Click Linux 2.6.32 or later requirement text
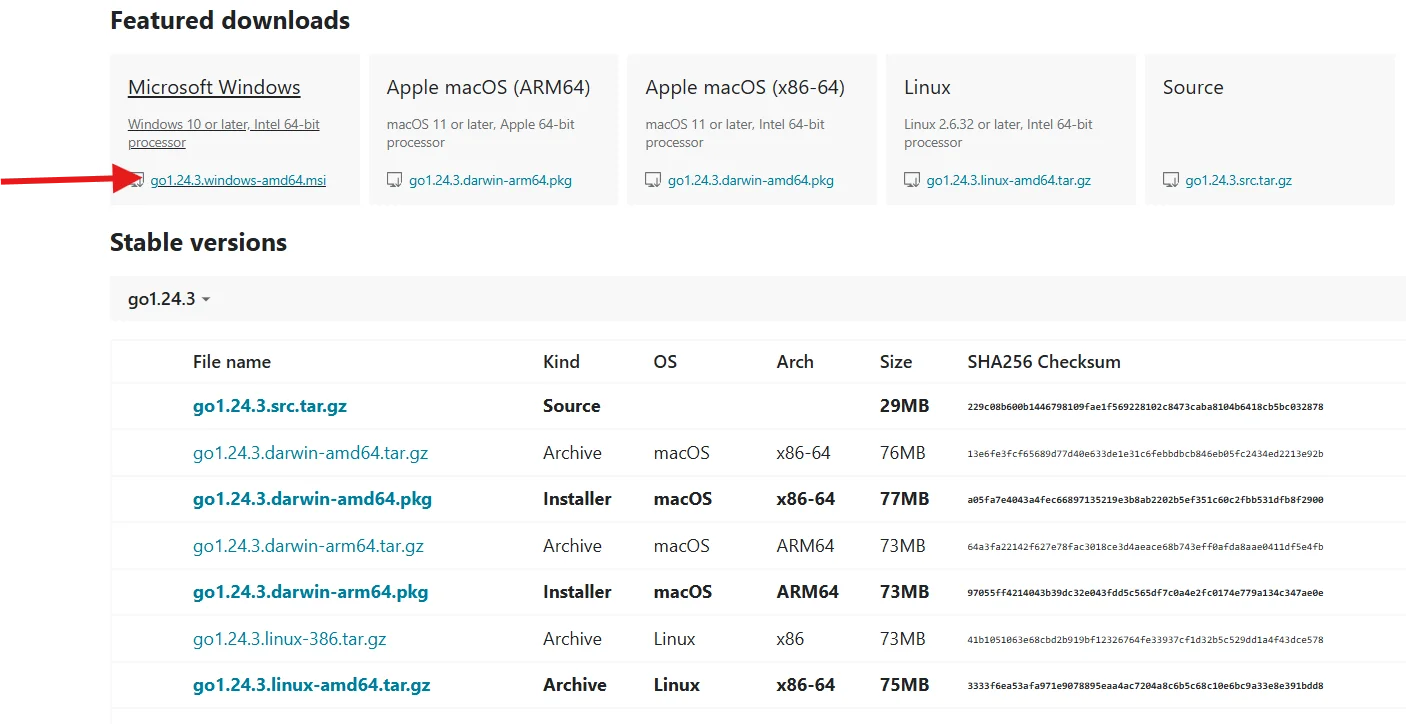1406x724 pixels. (998, 133)
